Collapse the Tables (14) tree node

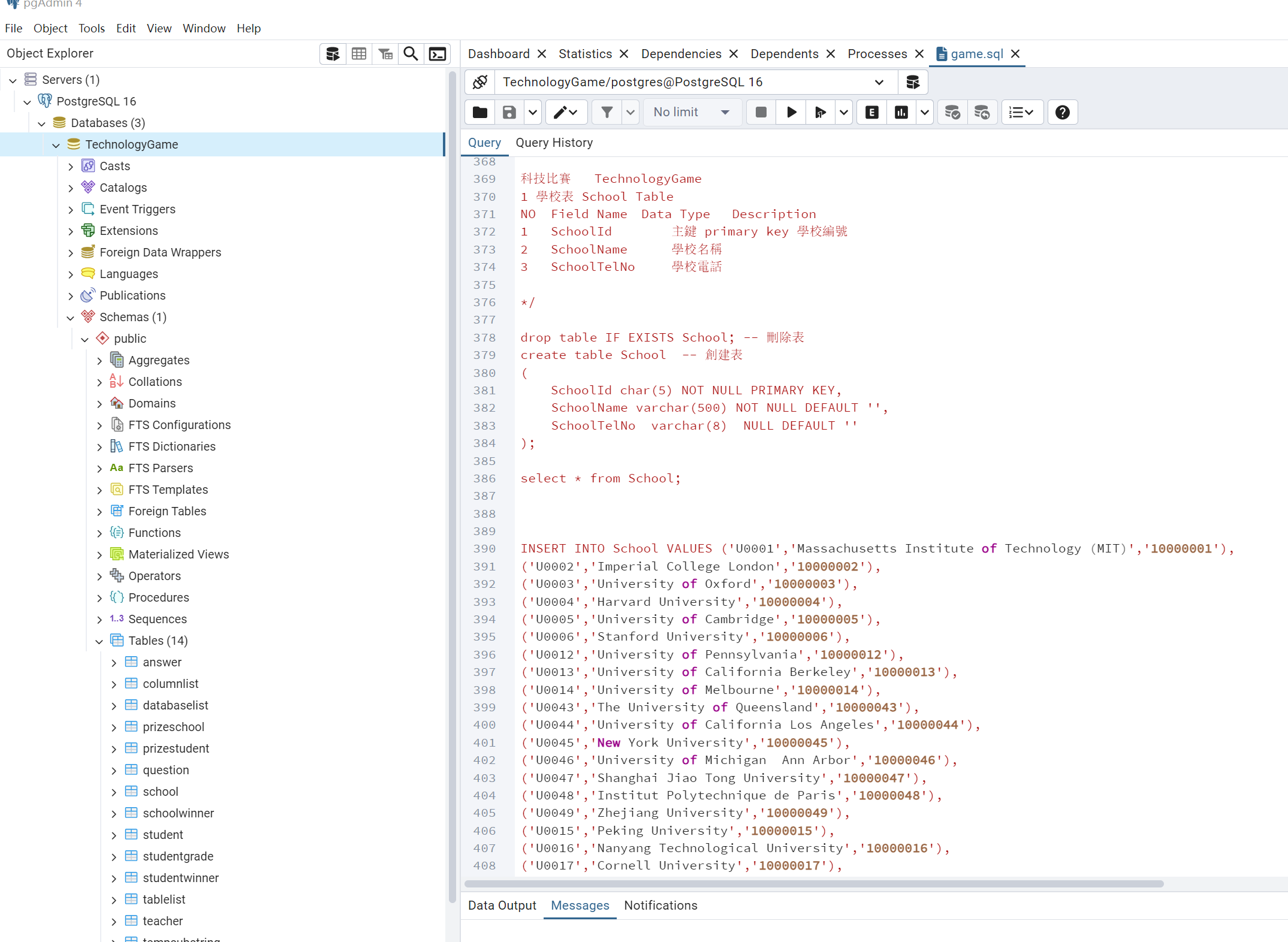(x=99, y=641)
